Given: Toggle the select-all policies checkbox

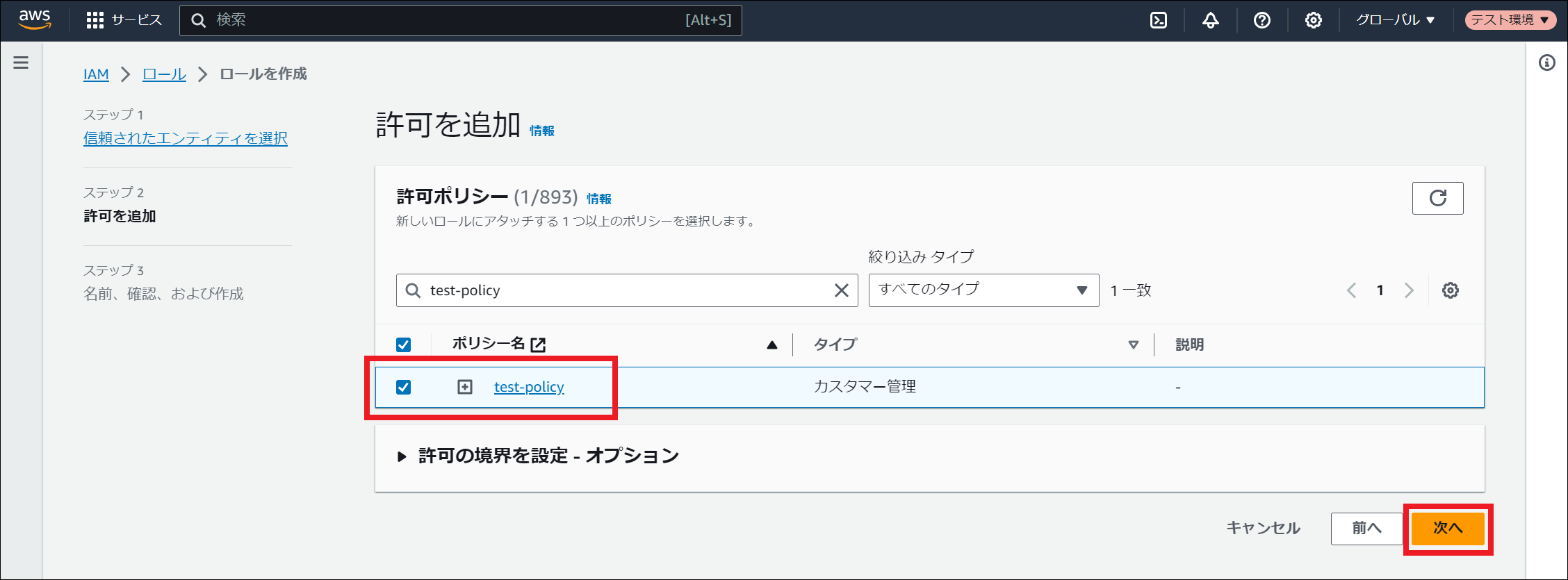Looking at the screenshot, I should (403, 345).
